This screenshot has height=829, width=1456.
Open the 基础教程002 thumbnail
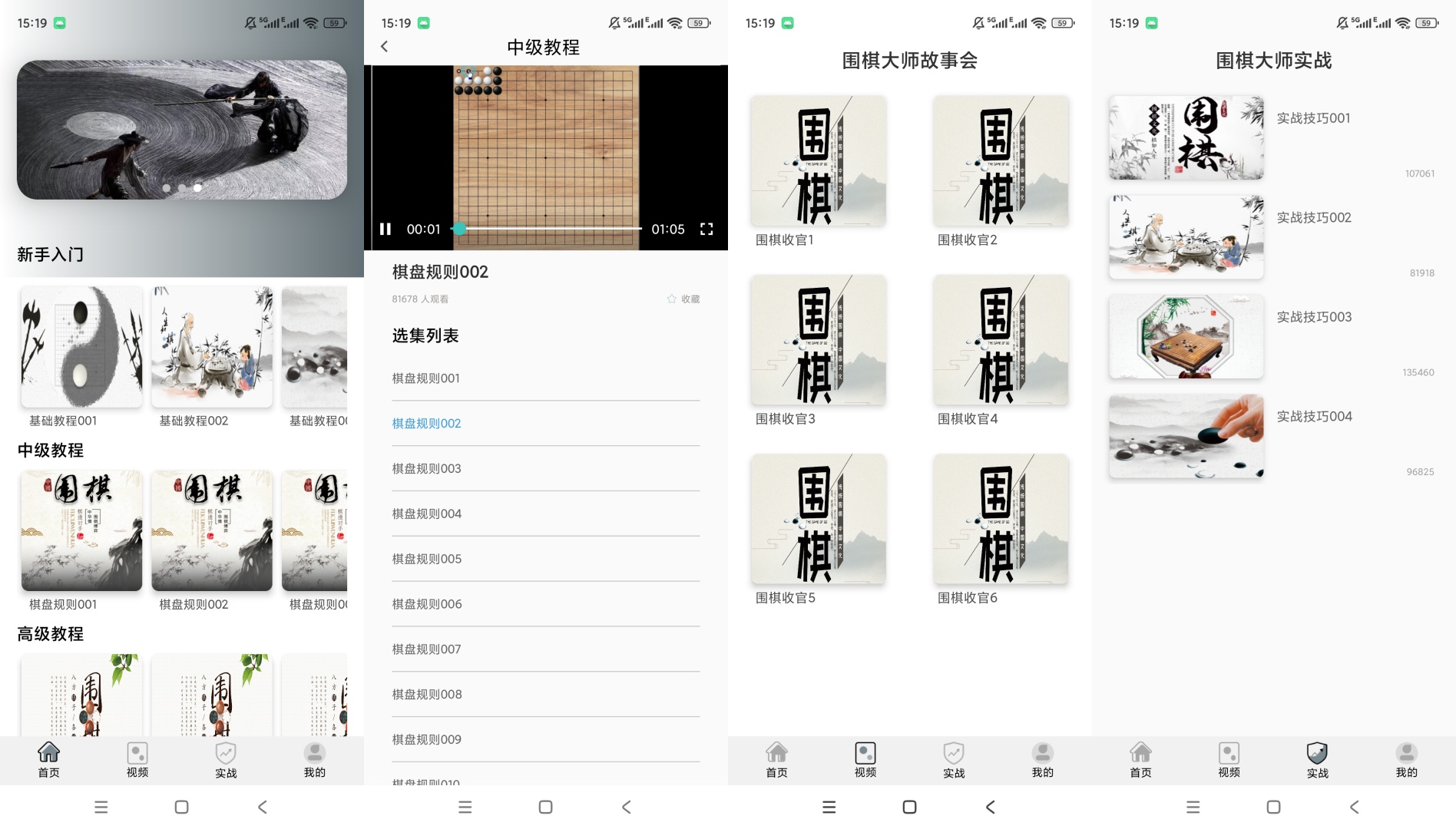coord(212,347)
